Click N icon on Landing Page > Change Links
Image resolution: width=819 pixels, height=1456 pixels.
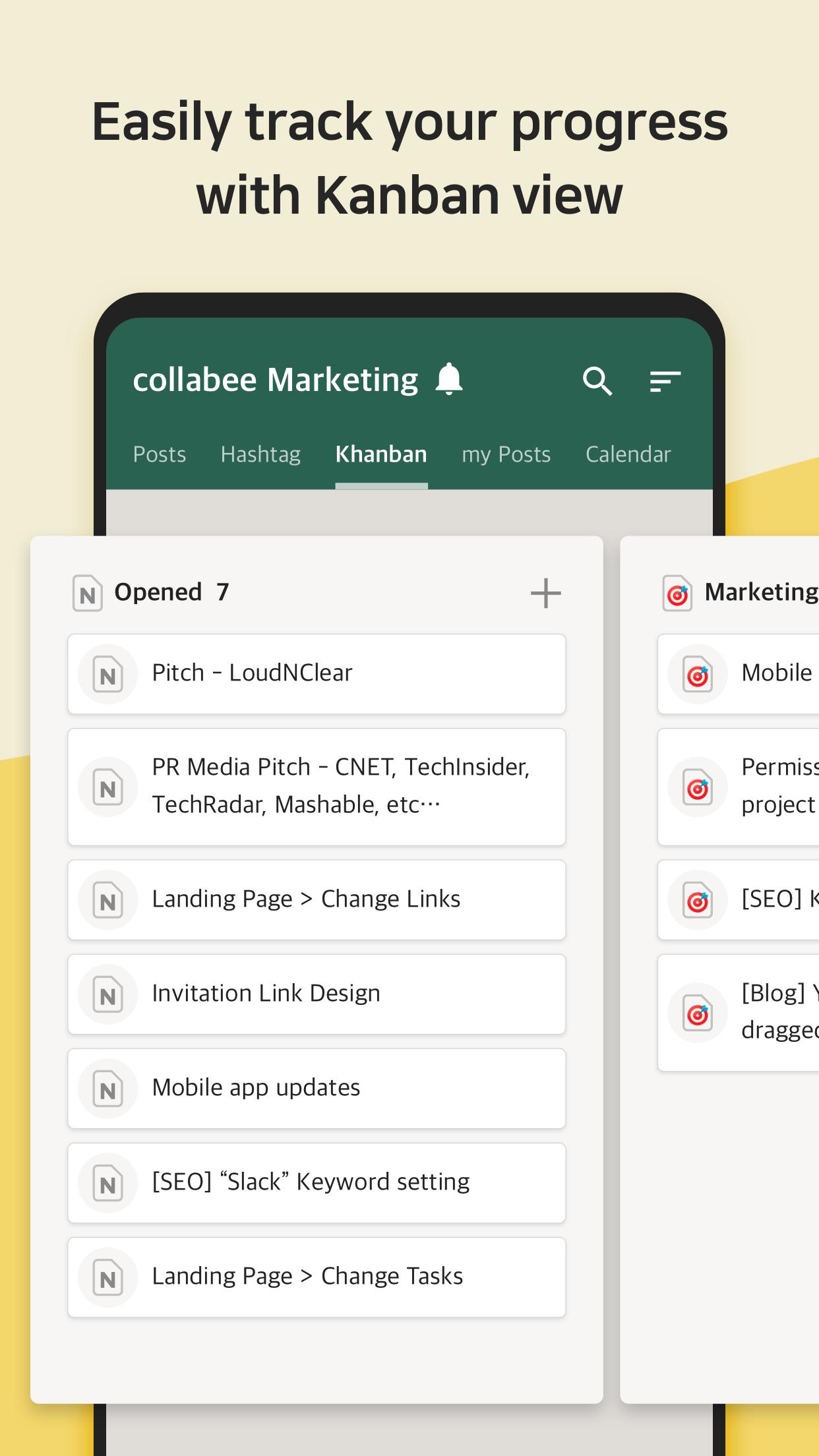click(107, 900)
